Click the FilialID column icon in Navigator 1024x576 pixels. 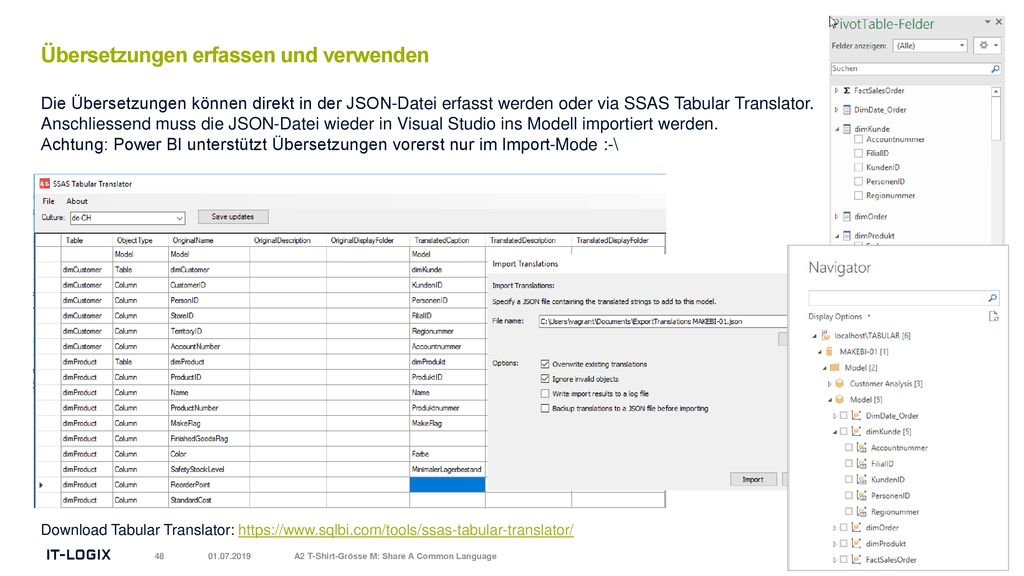[861, 464]
